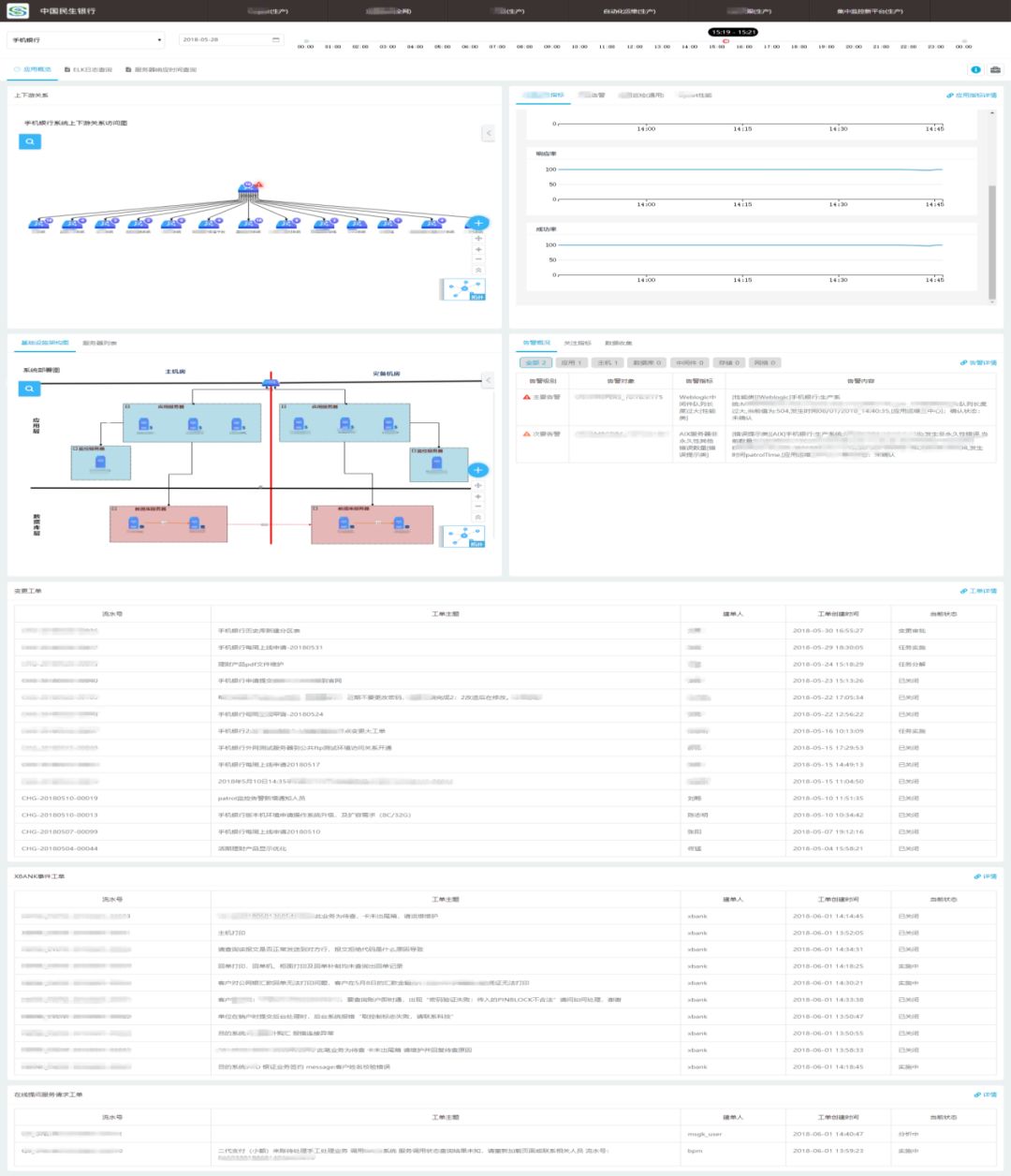
Task: Switch to the ELK日志查询 tab
Action: (x=88, y=70)
